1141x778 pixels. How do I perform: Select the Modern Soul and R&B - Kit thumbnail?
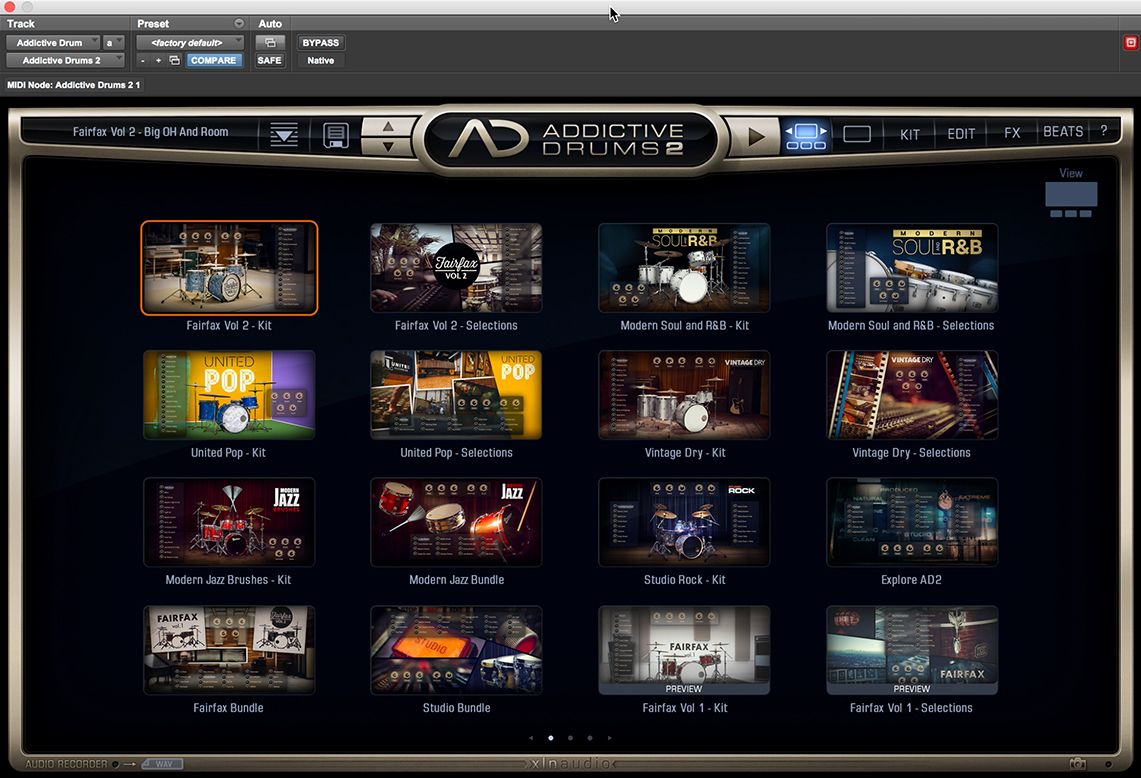[684, 268]
